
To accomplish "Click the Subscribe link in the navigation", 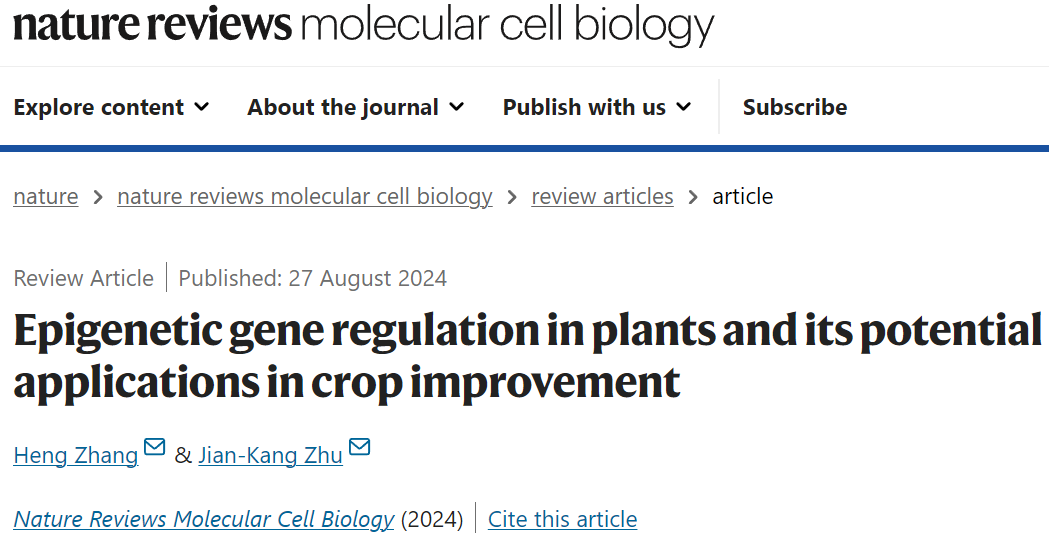I will (x=794, y=107).
